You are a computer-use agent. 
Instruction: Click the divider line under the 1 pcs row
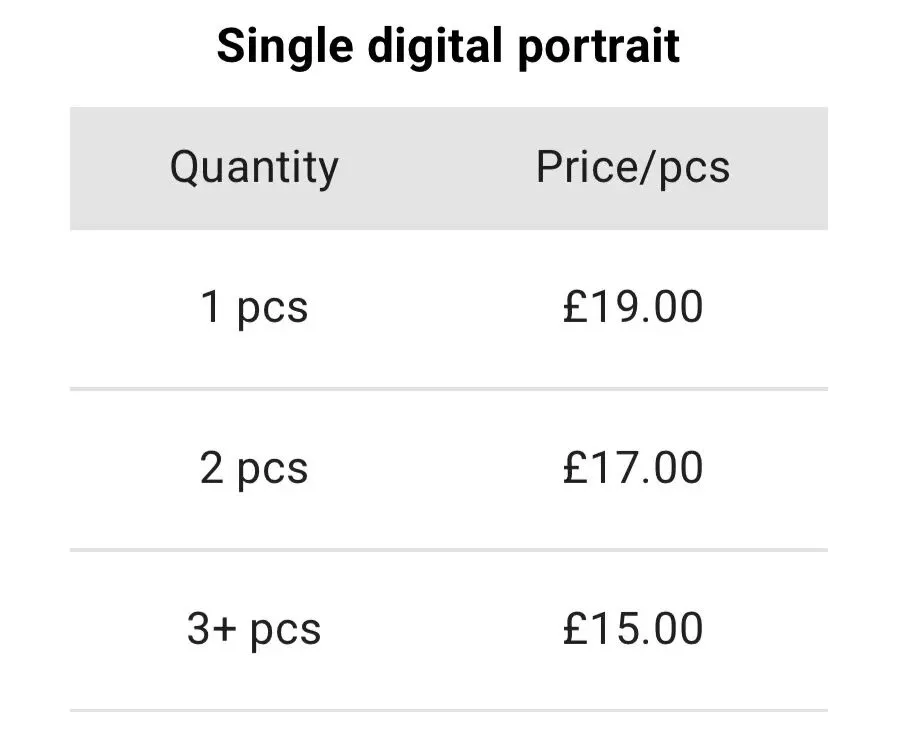coord(449,389)
